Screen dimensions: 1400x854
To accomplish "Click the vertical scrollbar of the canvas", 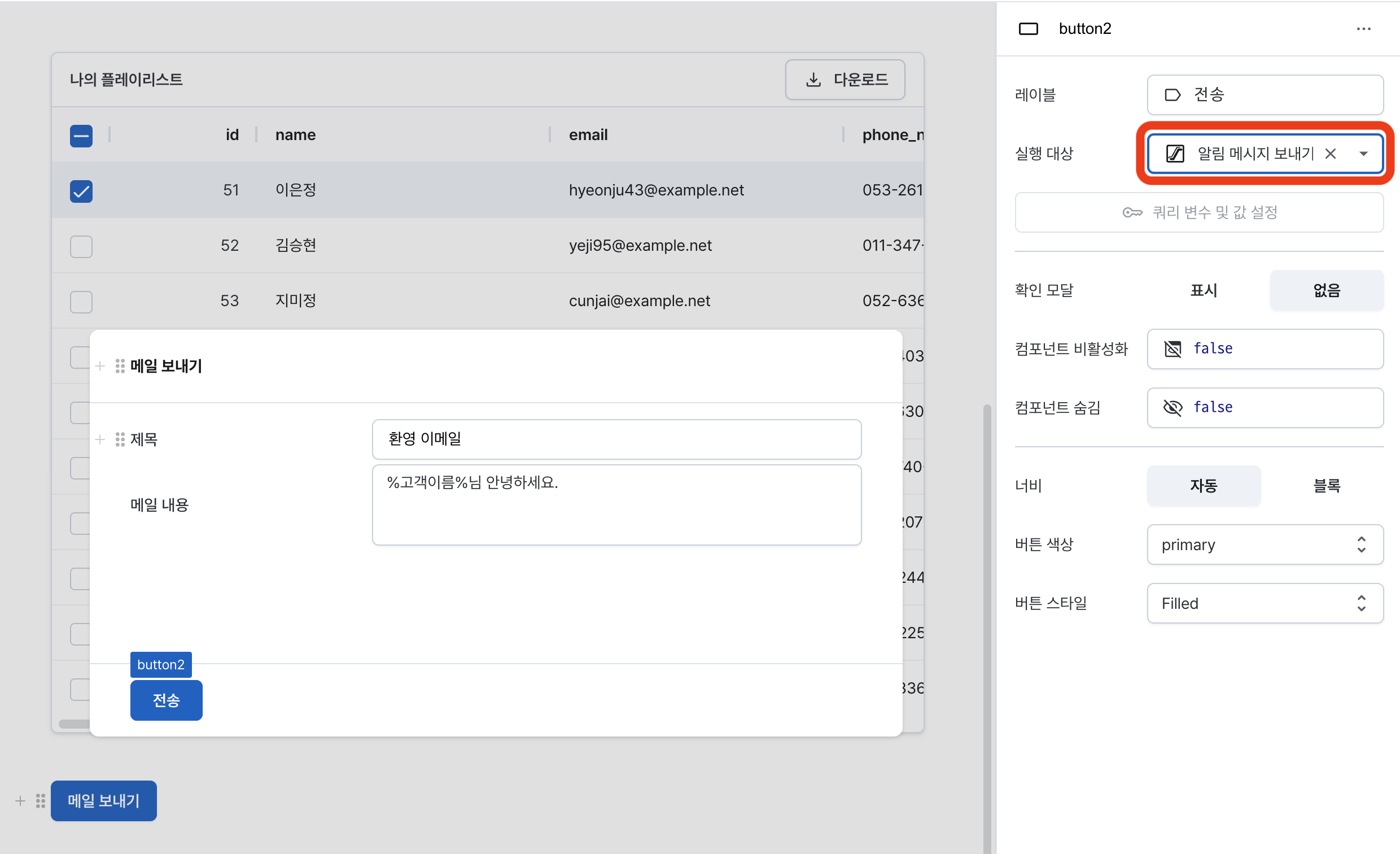I will 987,628.
